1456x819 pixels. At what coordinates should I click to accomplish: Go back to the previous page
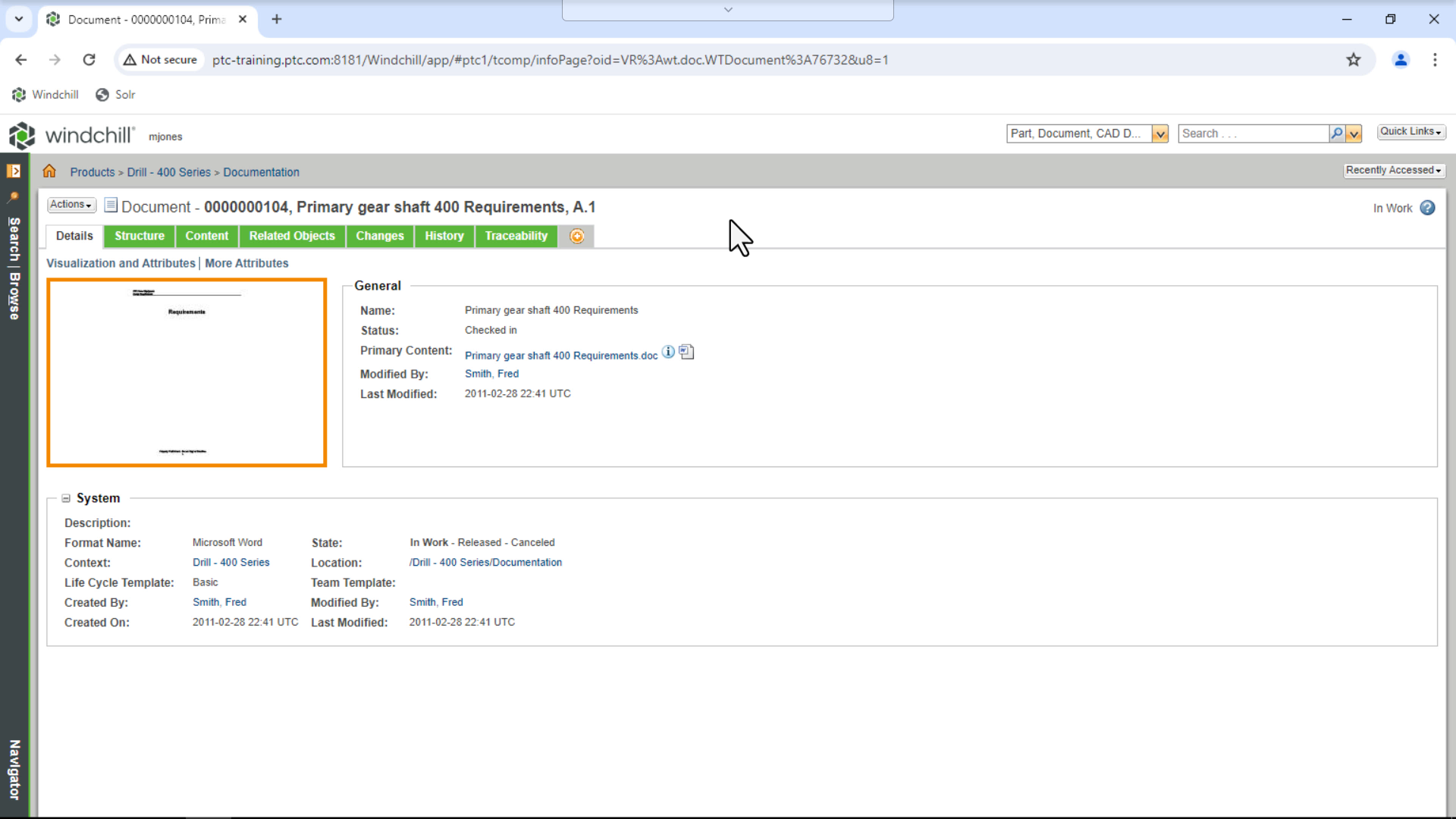pos(21,60)
